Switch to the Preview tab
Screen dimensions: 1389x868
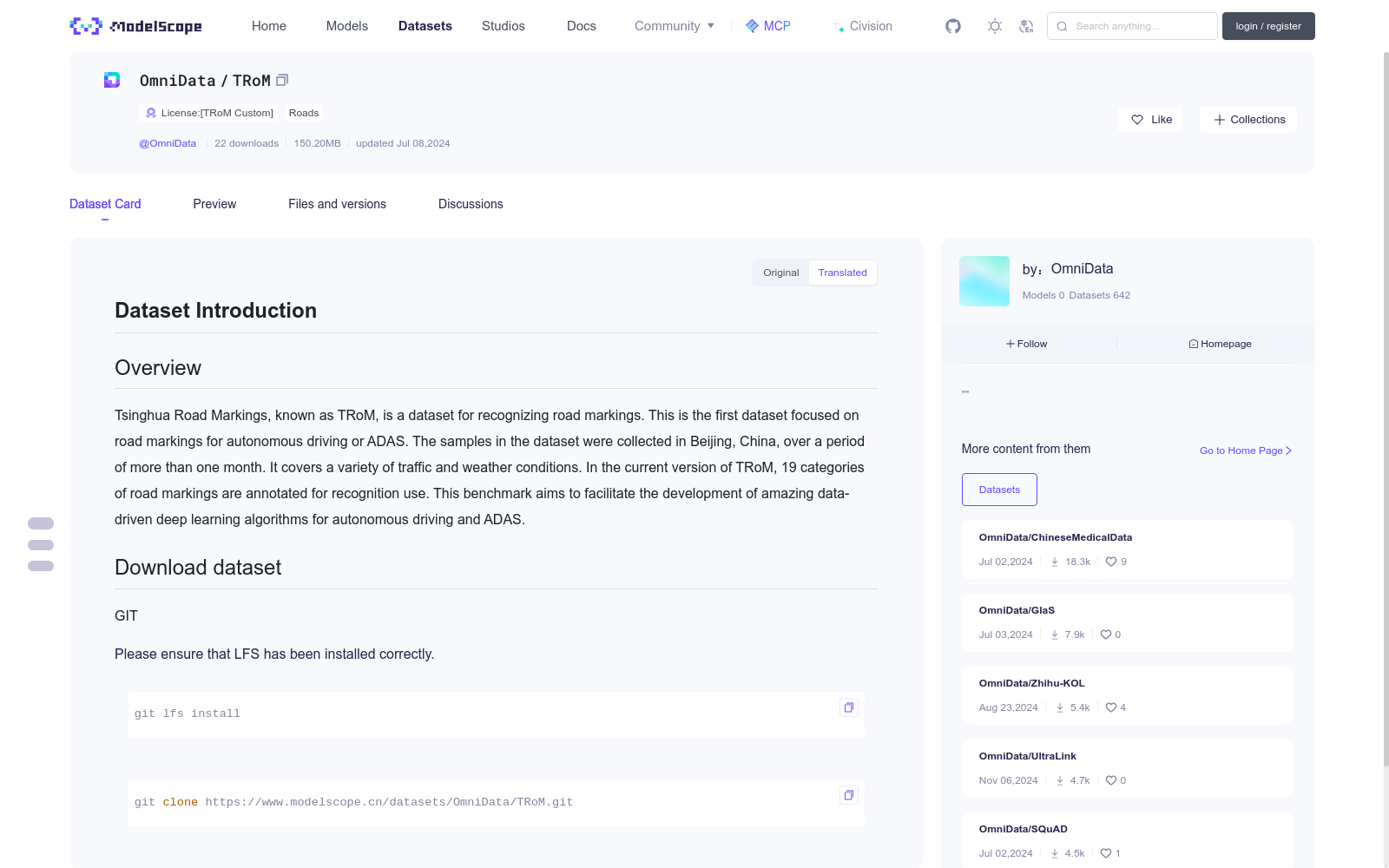(x=214, y=204)
